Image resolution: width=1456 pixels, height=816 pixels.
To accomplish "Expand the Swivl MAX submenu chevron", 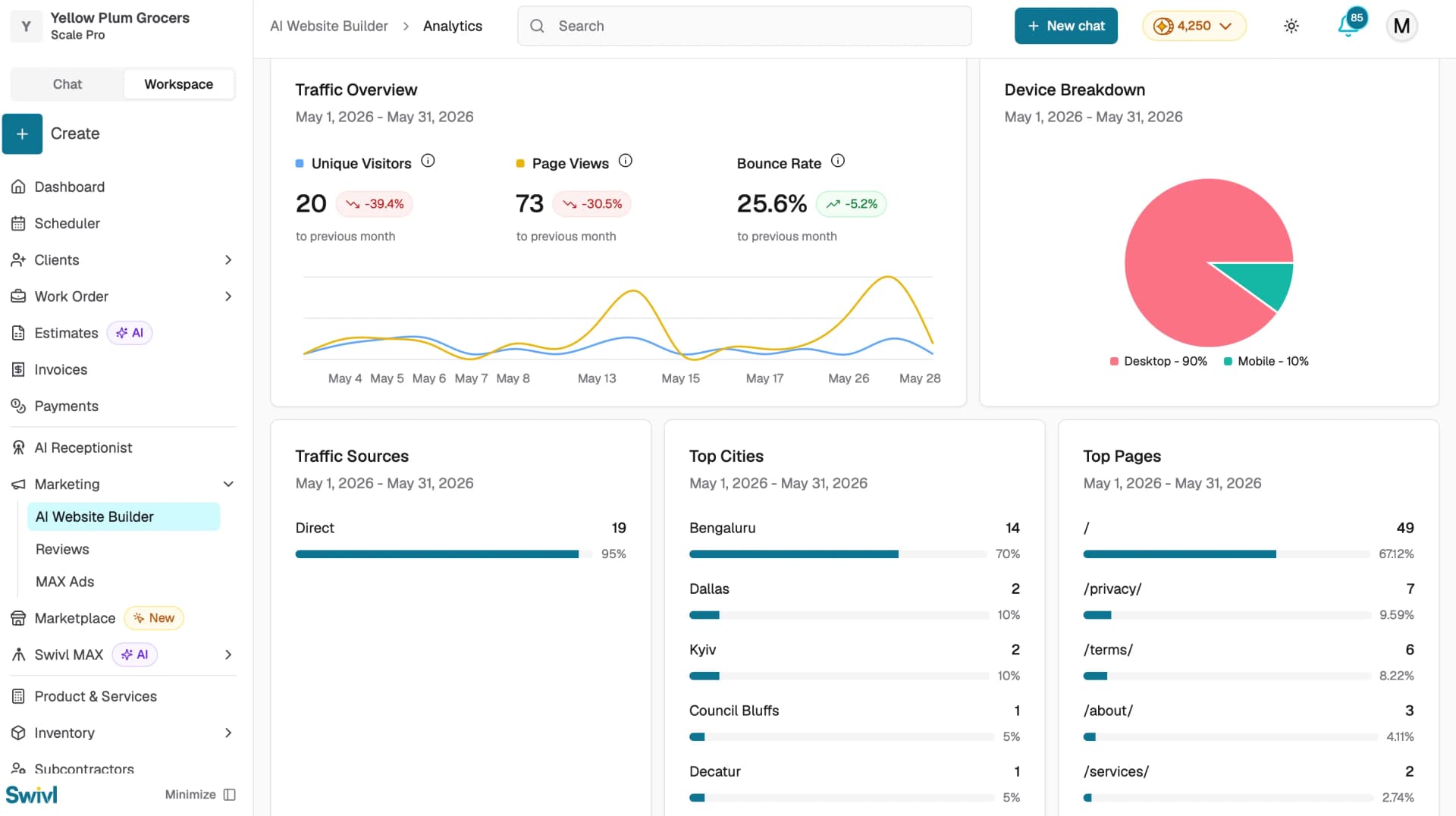I will tap(228, 654).
